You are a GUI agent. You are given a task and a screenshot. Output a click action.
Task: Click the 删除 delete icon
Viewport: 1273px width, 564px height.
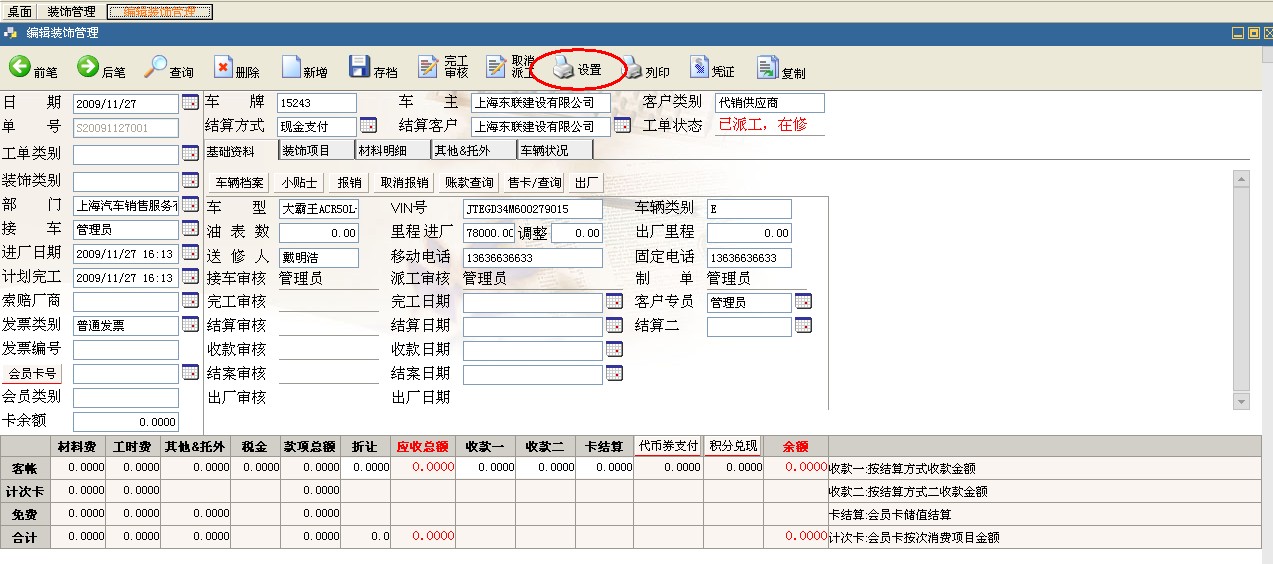pyautogui.click(x=224, y=68)
